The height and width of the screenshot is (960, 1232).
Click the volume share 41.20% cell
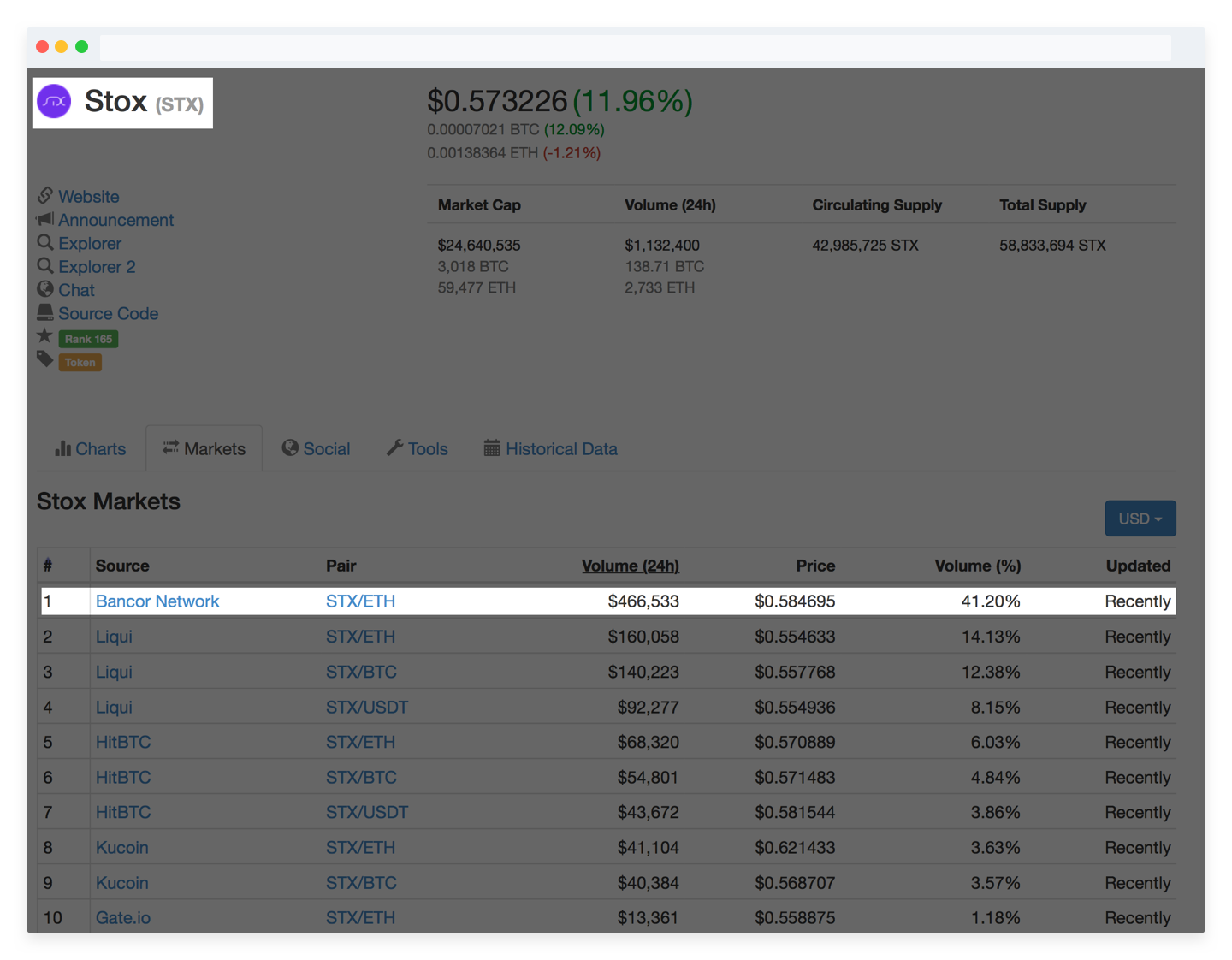991,601
